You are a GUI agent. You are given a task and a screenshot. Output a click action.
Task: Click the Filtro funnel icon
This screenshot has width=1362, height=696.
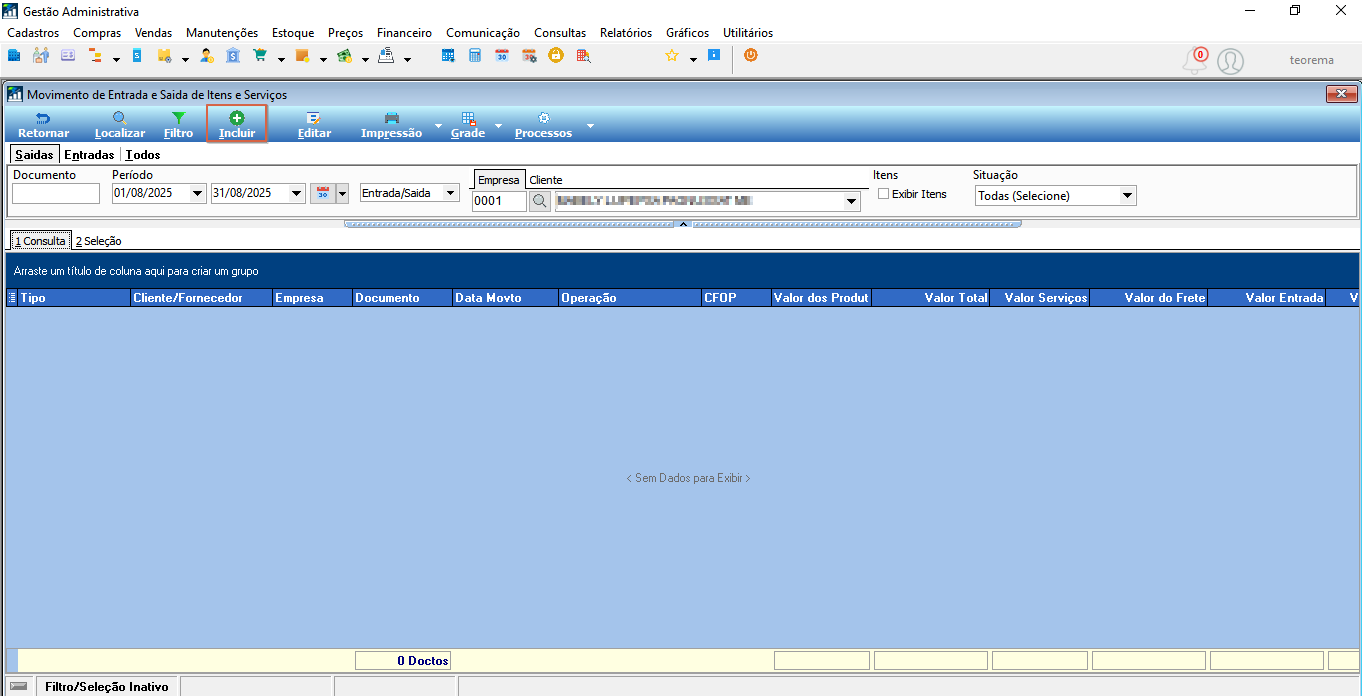[x=178, y=118]
